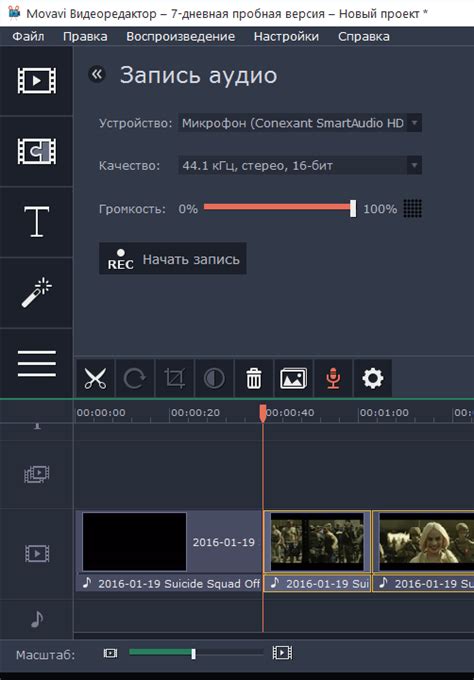Select the blonde woman video clip thumbnail
This screenshot has width=474, height=680.
[426, 542]
